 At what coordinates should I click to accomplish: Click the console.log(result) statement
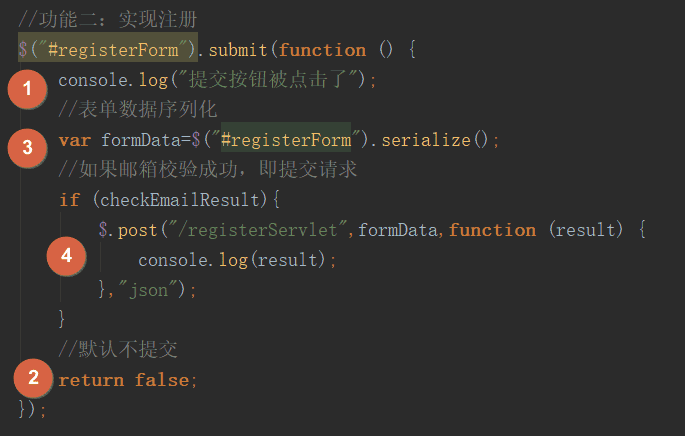click(237, 260)
